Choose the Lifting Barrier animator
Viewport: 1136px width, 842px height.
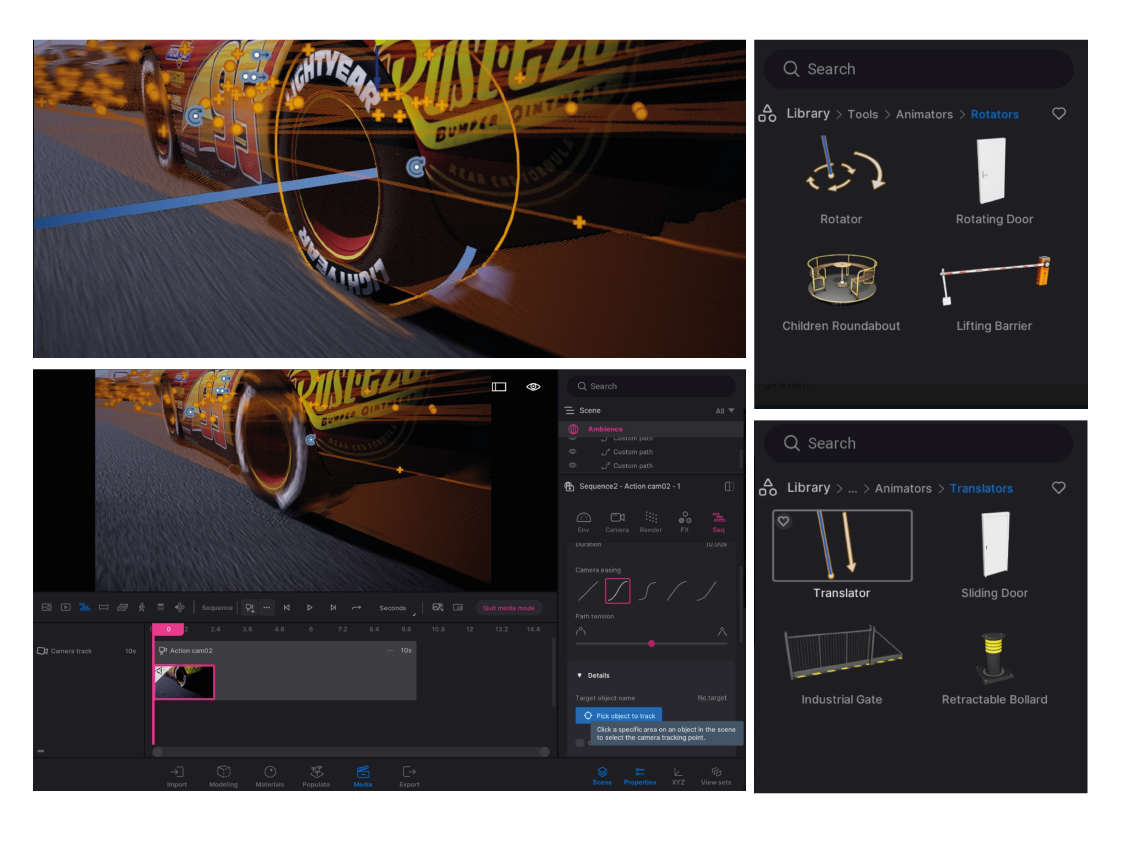[x=993, y=281]
